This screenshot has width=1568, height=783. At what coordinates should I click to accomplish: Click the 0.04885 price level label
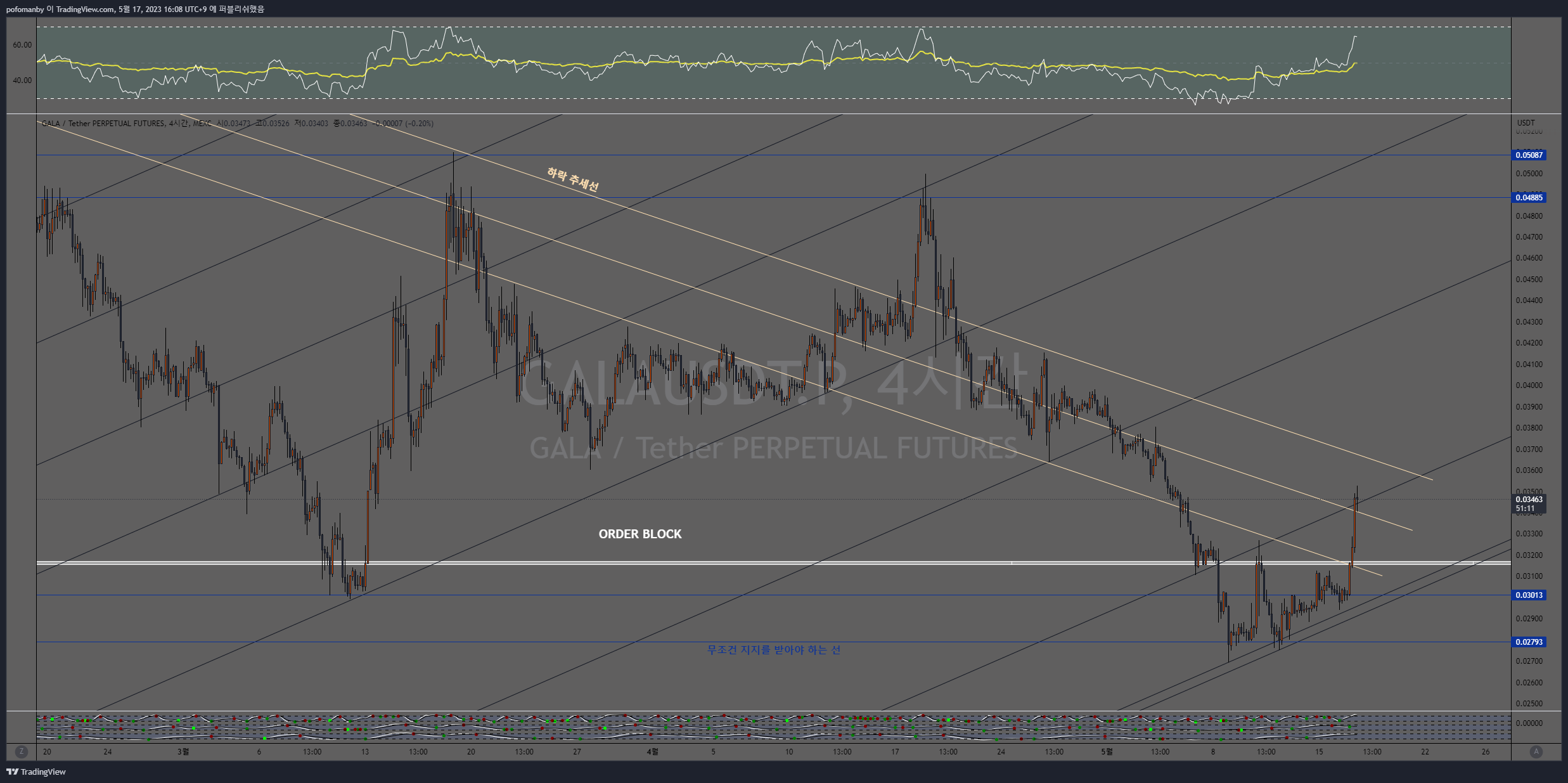(x=1529, y=198)
